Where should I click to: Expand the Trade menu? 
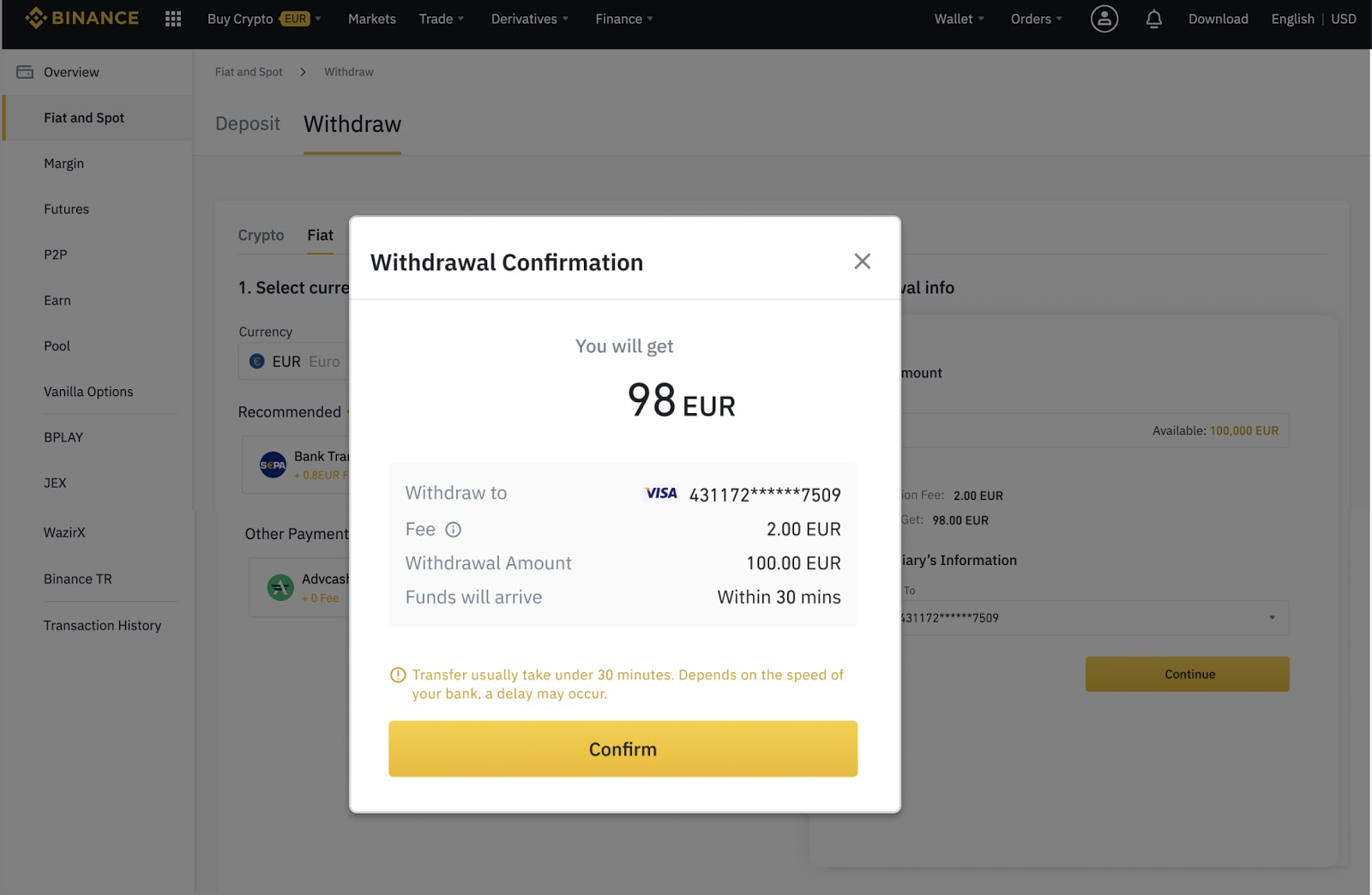point(441,19)
